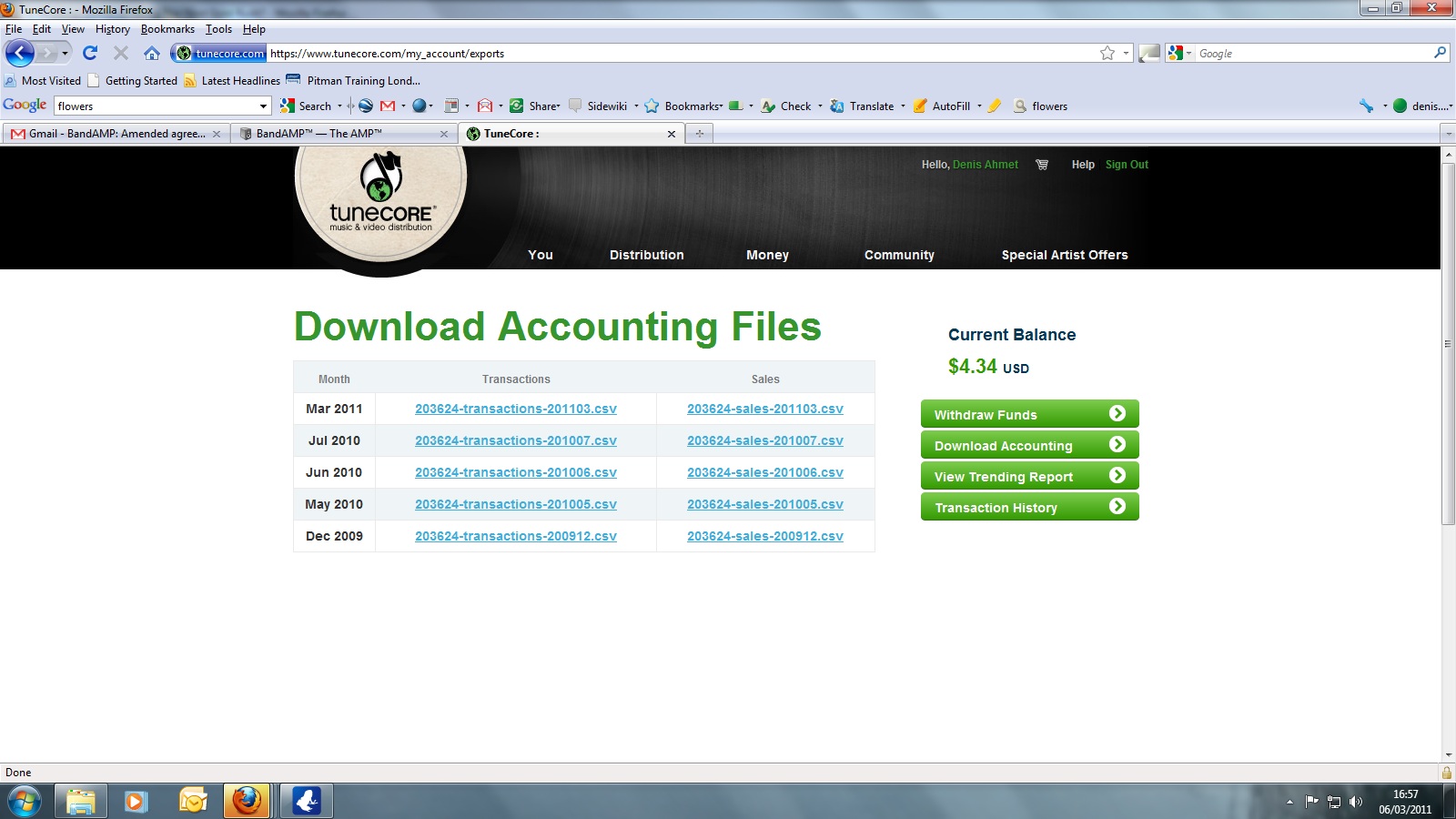The width and height of the screenshot is (1456, 819).
Task: Download 203624-transactions-200912.csv
Action: coord(516,536)
